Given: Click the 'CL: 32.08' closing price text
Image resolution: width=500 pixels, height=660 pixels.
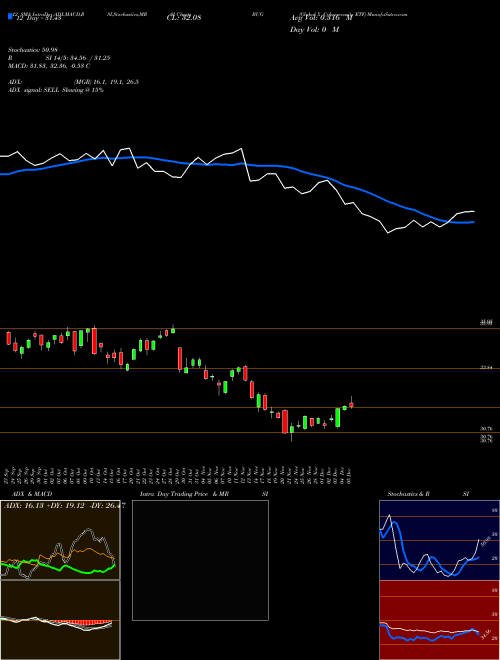Looking at the screenshot, I should point(184,18).
